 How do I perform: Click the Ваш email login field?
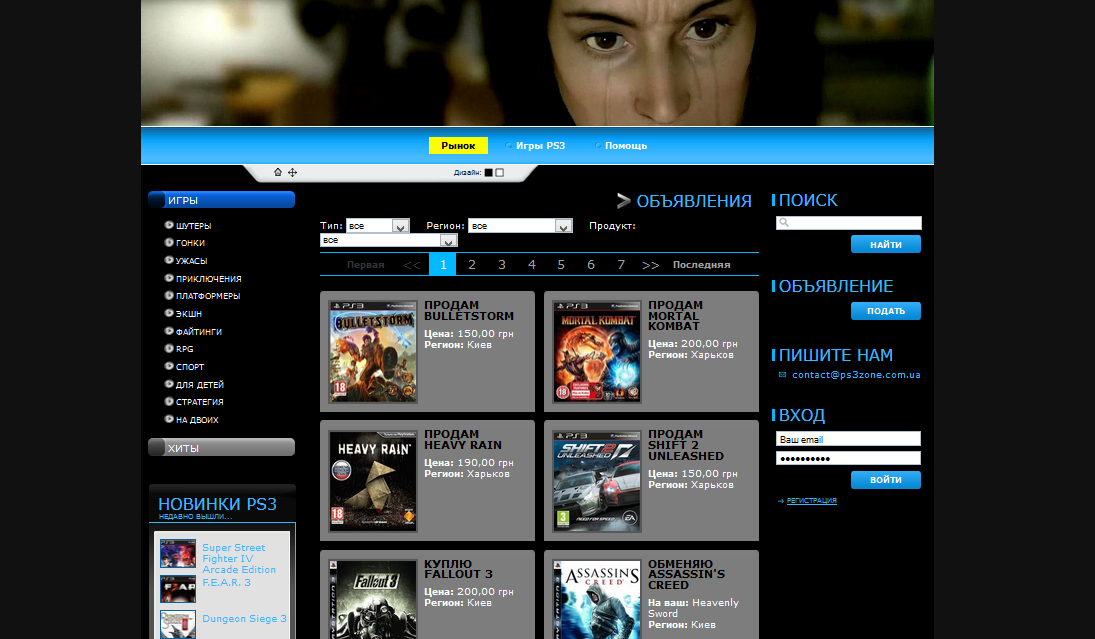tap(848, 439)
